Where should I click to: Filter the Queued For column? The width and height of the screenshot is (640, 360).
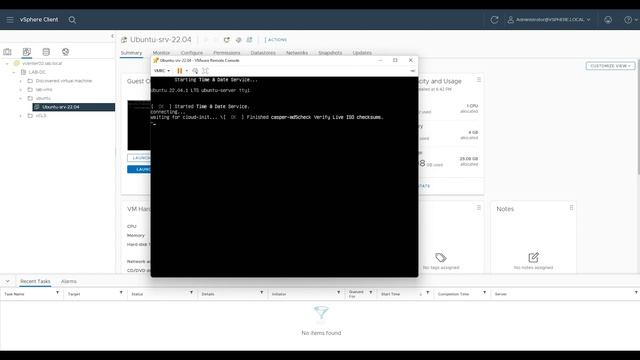(x=371, y=293)
